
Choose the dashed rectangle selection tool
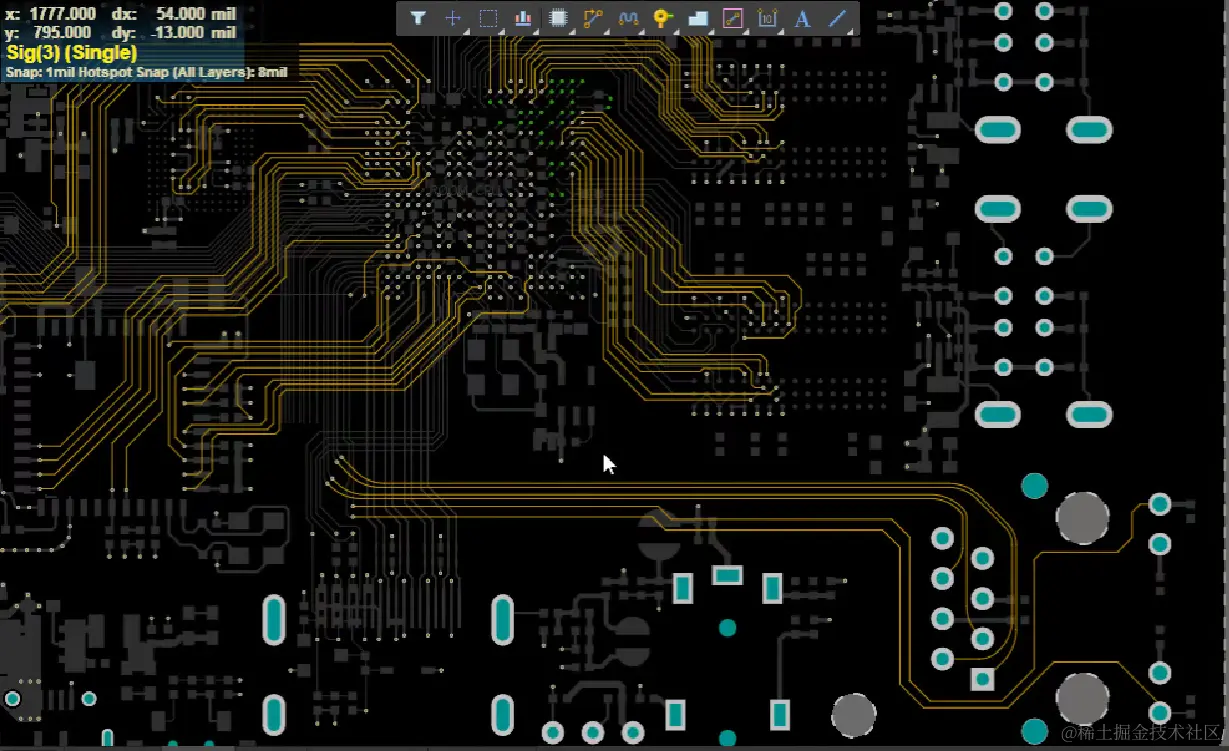pos(488,18)
